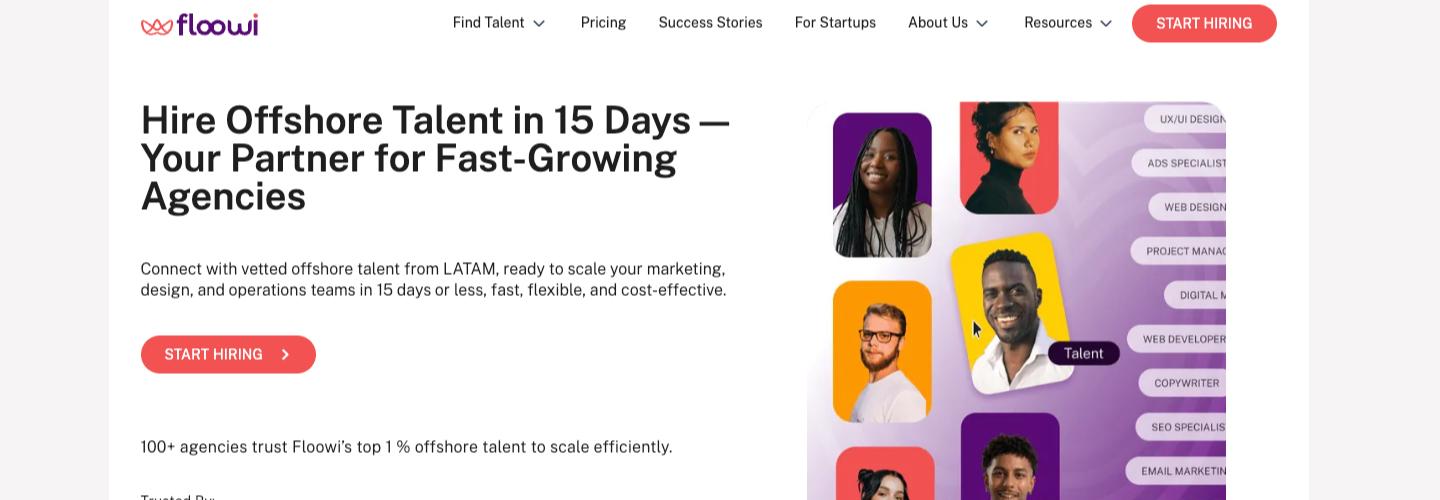The height and width of the screenshot is (500, 1440).
Task: Expand the About Us dropdown chevron
Action: [x=982, y=23]
